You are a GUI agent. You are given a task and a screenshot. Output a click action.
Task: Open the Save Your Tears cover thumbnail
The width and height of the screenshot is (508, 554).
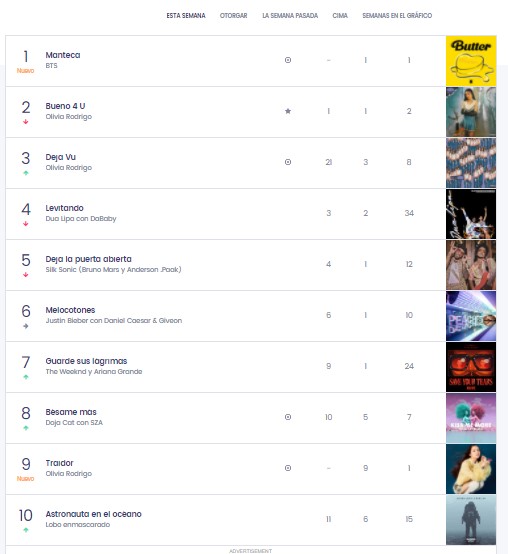[x=471, y=367]
